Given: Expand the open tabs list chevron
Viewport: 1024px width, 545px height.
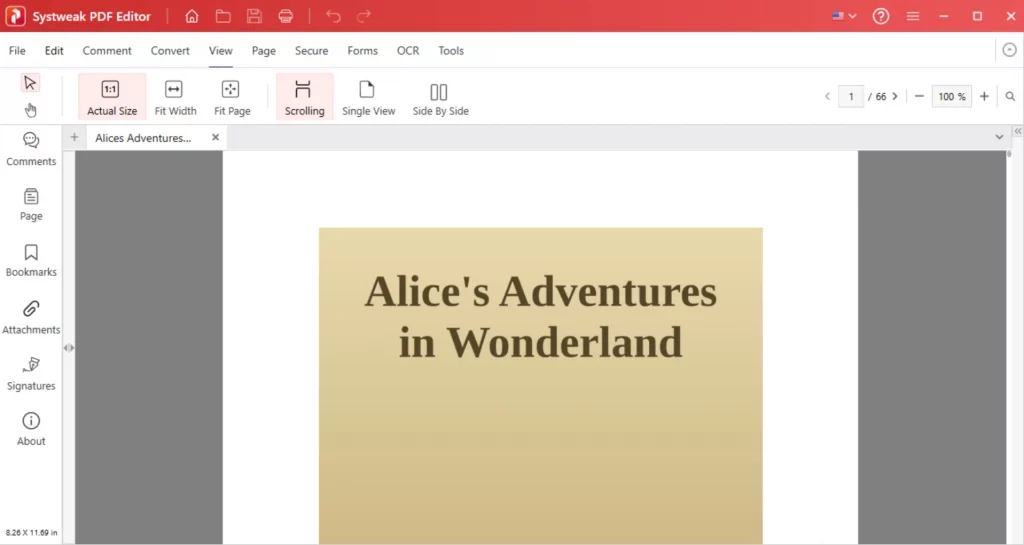Looking at the screenshot, I should point(999,137).
